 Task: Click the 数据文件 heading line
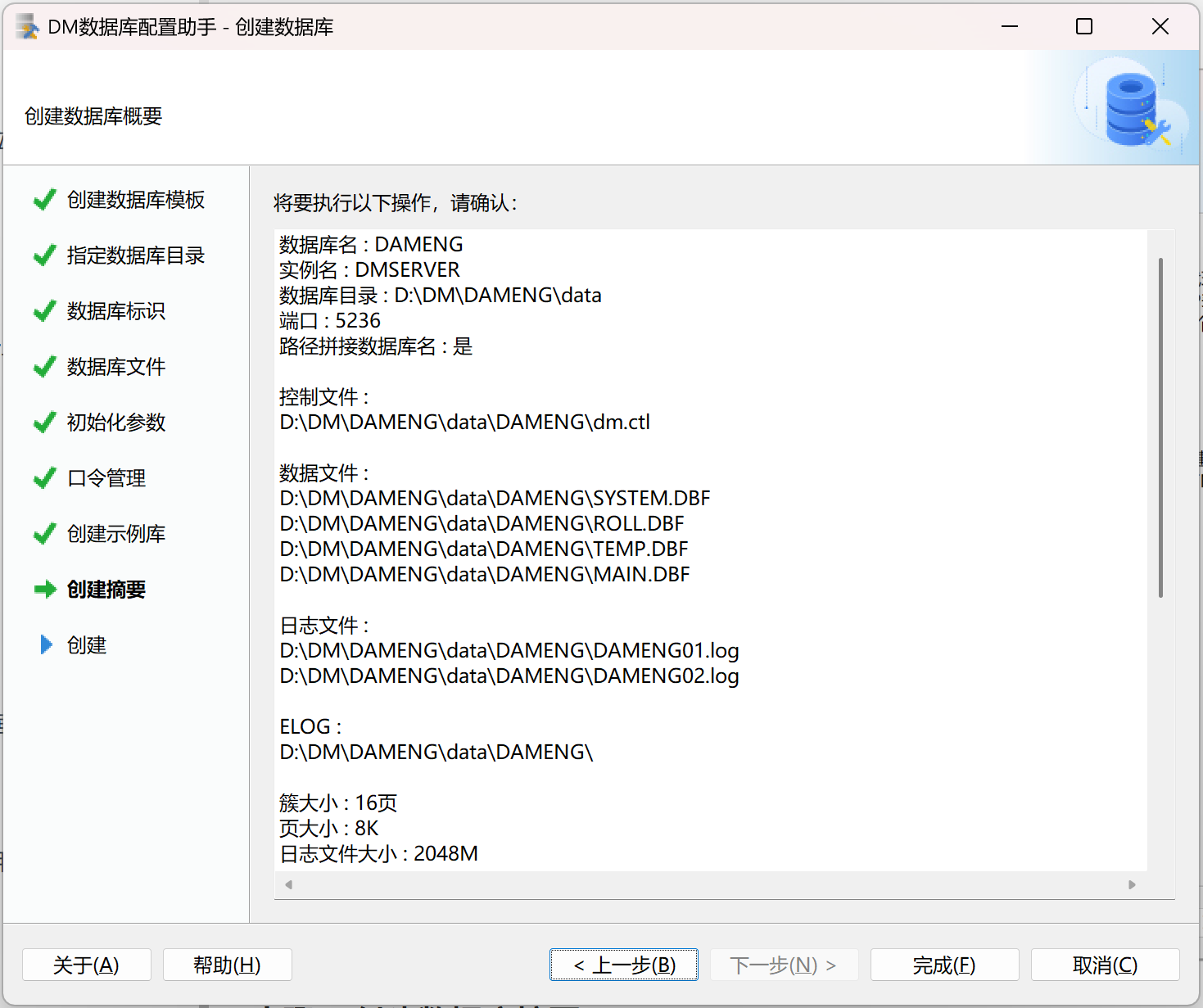tap(324, 472)
